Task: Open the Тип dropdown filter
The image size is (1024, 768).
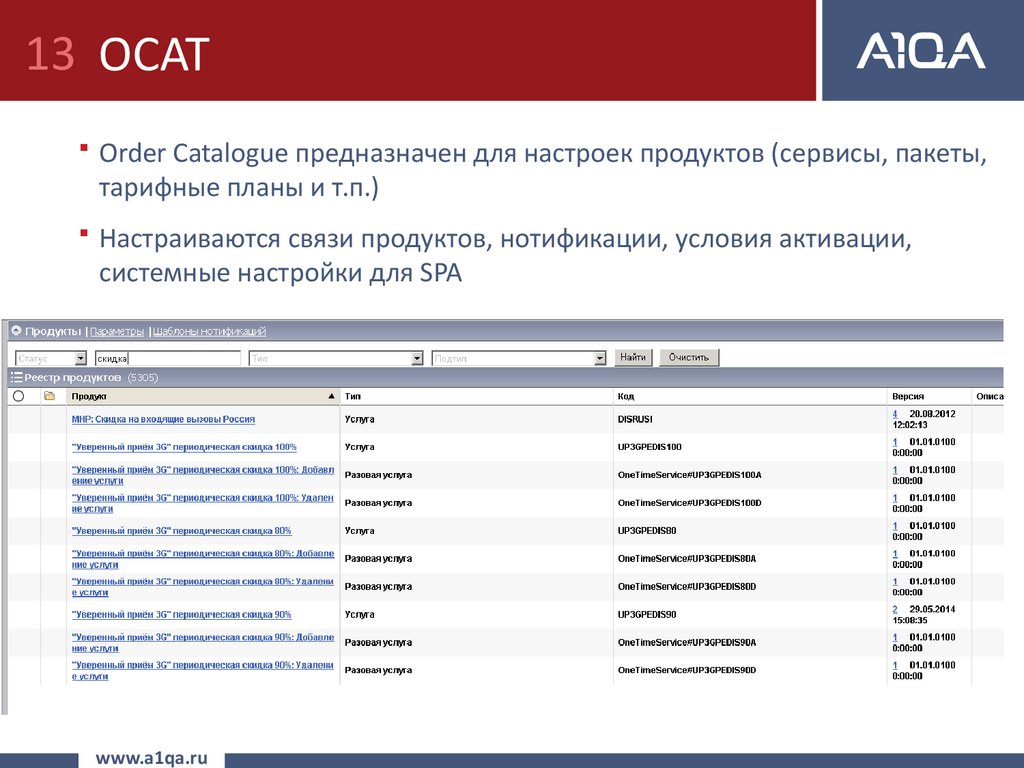Action: 417,358
